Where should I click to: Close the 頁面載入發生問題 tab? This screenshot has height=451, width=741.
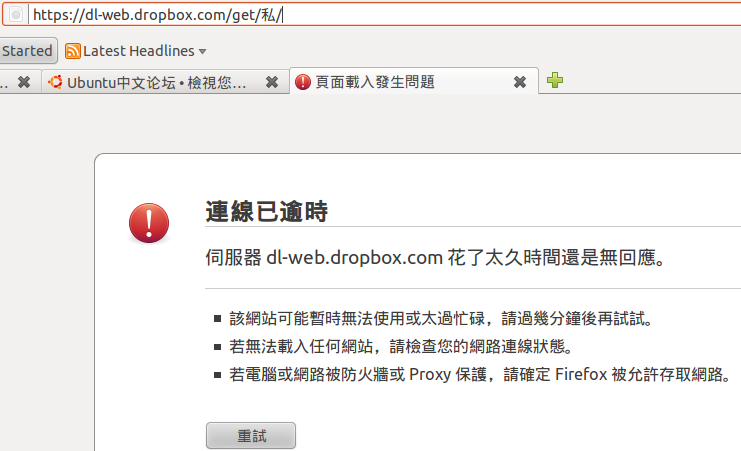(520, 82)
